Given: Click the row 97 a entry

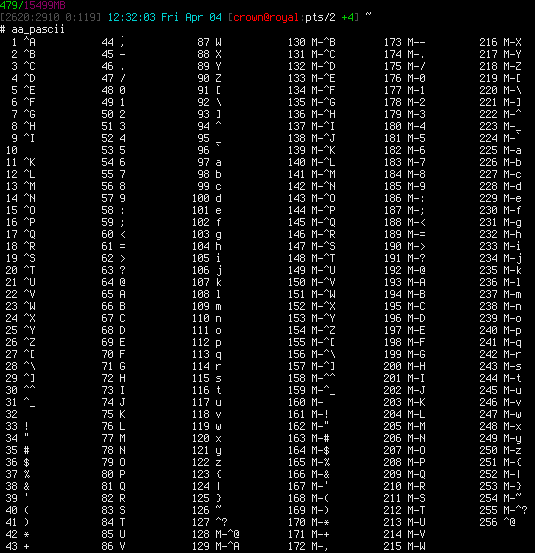Looking at the screenshot, I should pyautogui.click(x=209, y=162).
